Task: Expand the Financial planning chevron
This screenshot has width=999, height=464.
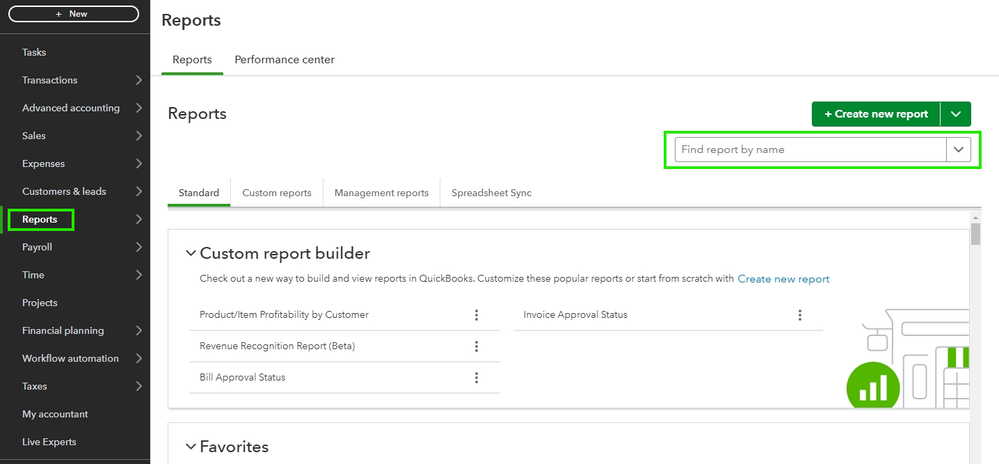Action: [x=139, y=331]
